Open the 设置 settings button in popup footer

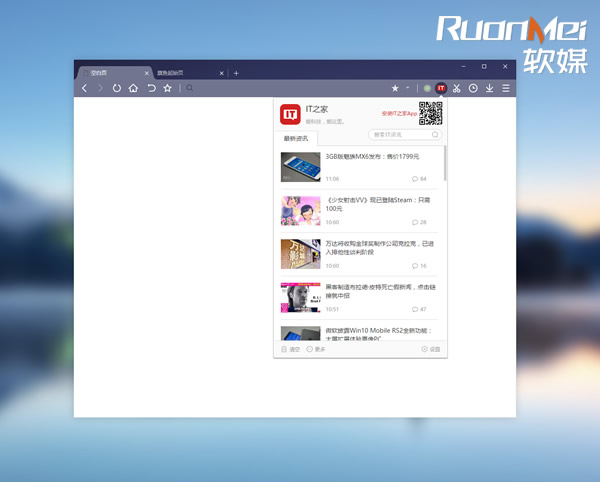point(431,349)
